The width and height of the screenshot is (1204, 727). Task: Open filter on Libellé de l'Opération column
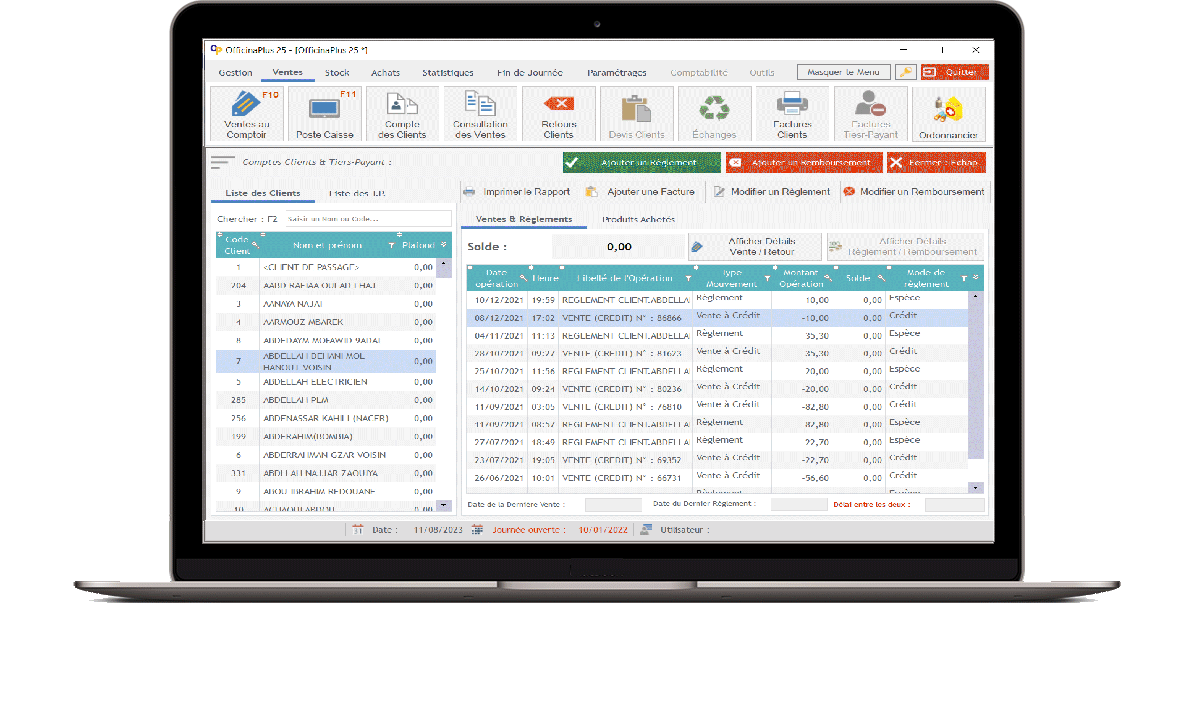[688, 279]
